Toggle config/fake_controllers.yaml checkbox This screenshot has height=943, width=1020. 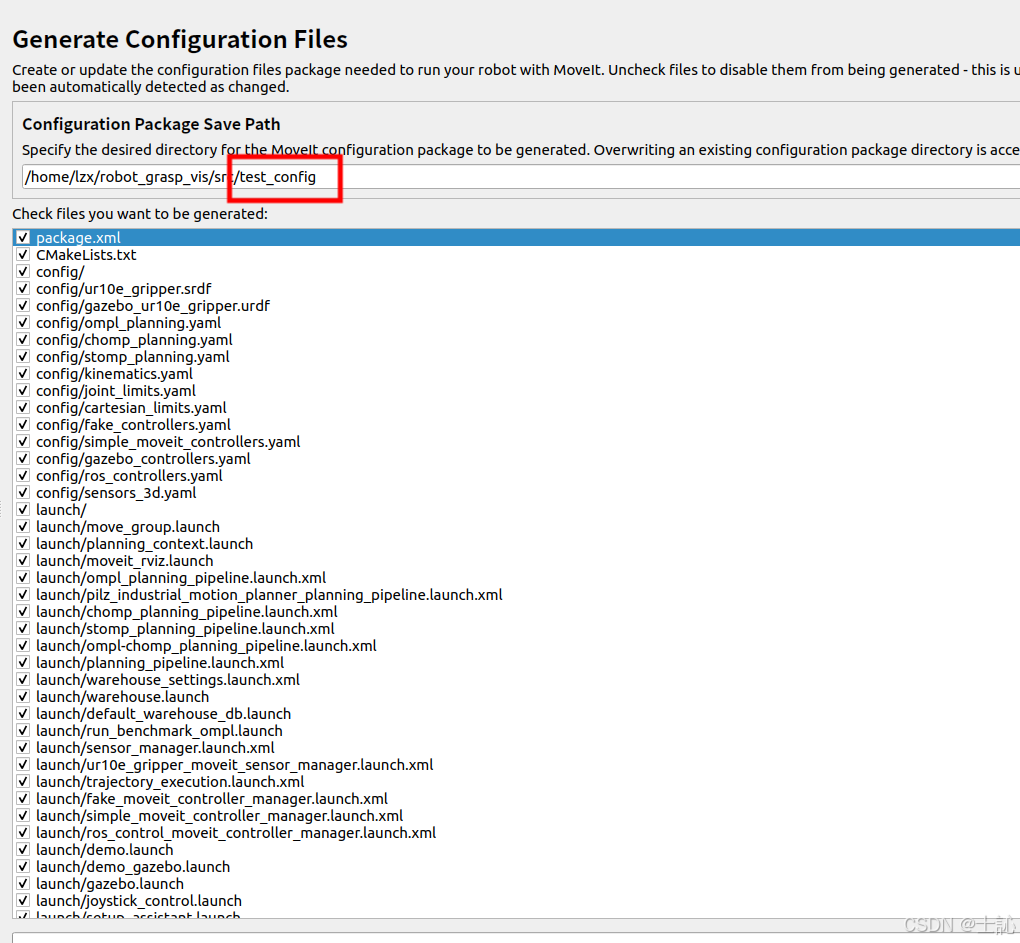tap(23, 424)
